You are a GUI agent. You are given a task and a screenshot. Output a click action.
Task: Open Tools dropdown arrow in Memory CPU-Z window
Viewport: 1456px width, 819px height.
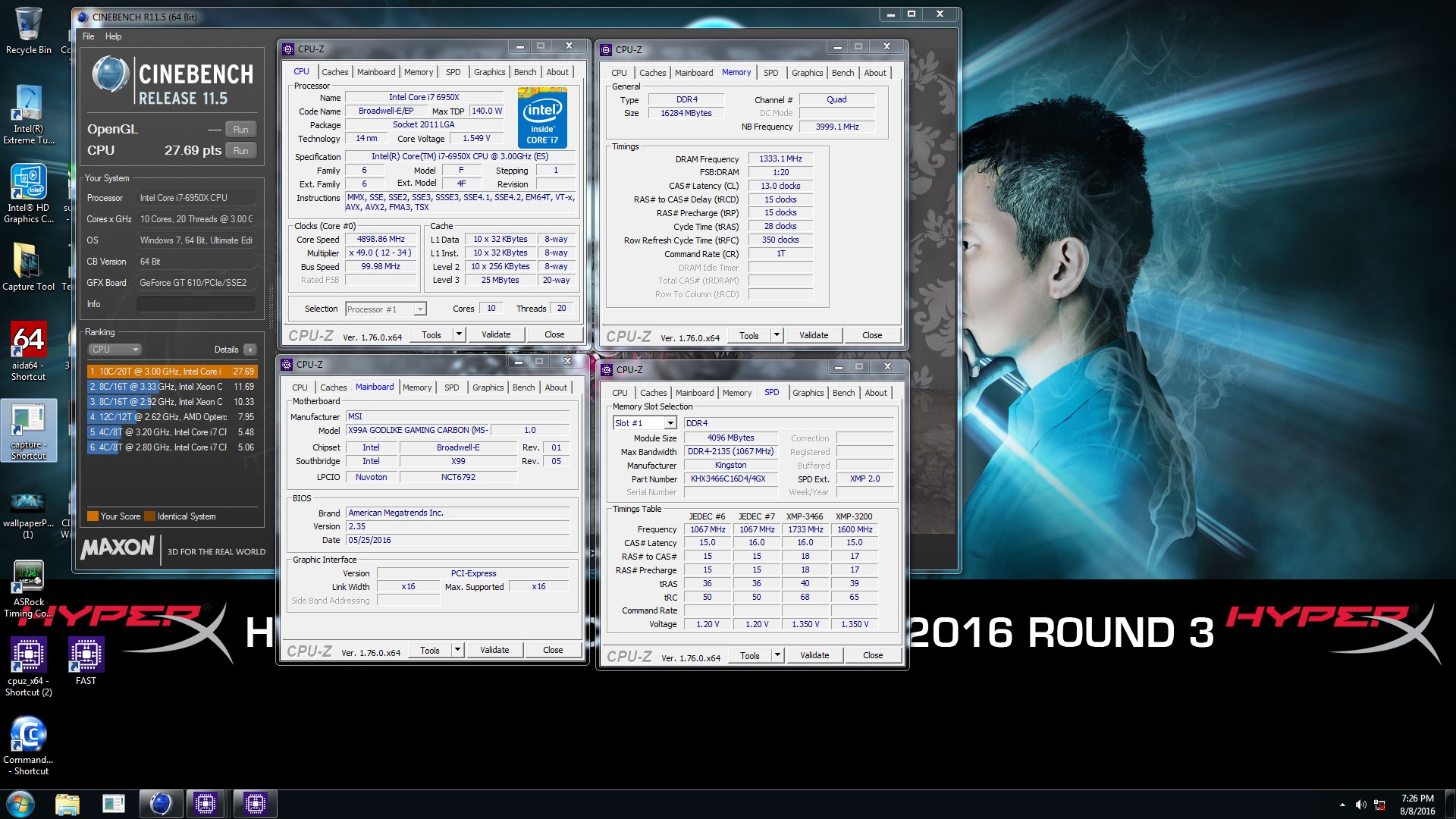tap(777, 335)
